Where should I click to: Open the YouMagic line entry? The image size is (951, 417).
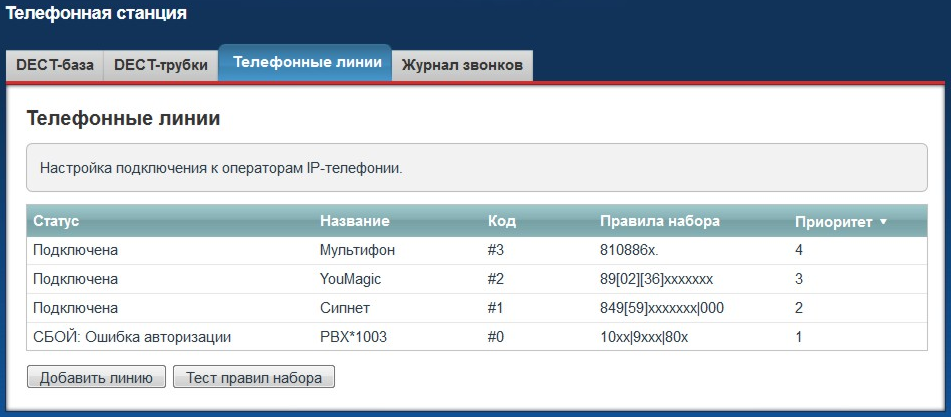click(352, 279)
